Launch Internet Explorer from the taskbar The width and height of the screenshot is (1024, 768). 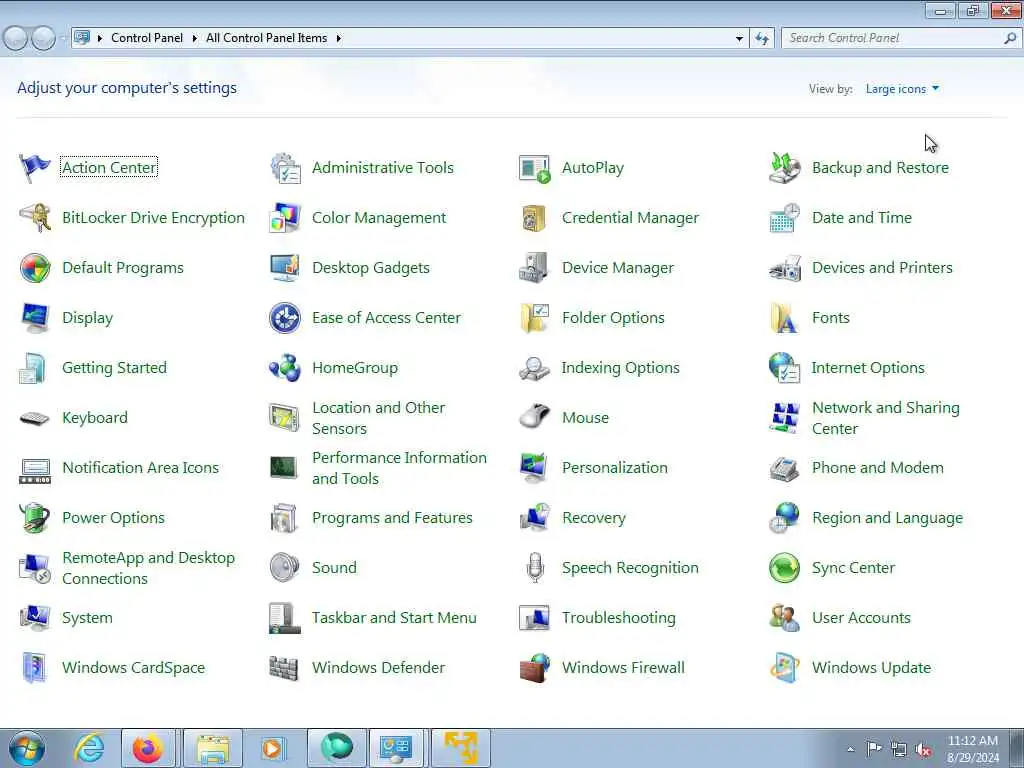(89, 748)
